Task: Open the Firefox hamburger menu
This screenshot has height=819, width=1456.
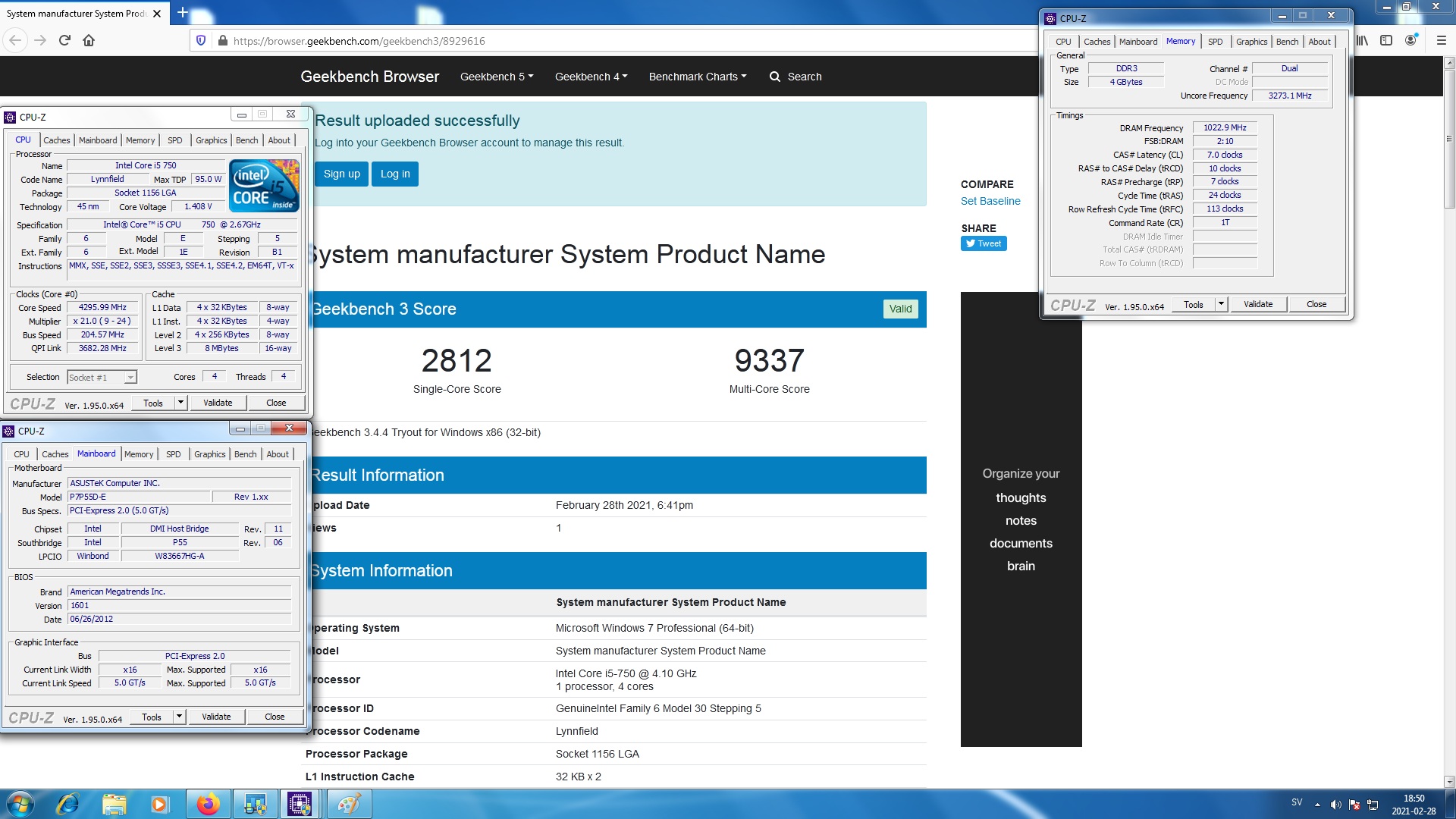Action: (1442, 41)
